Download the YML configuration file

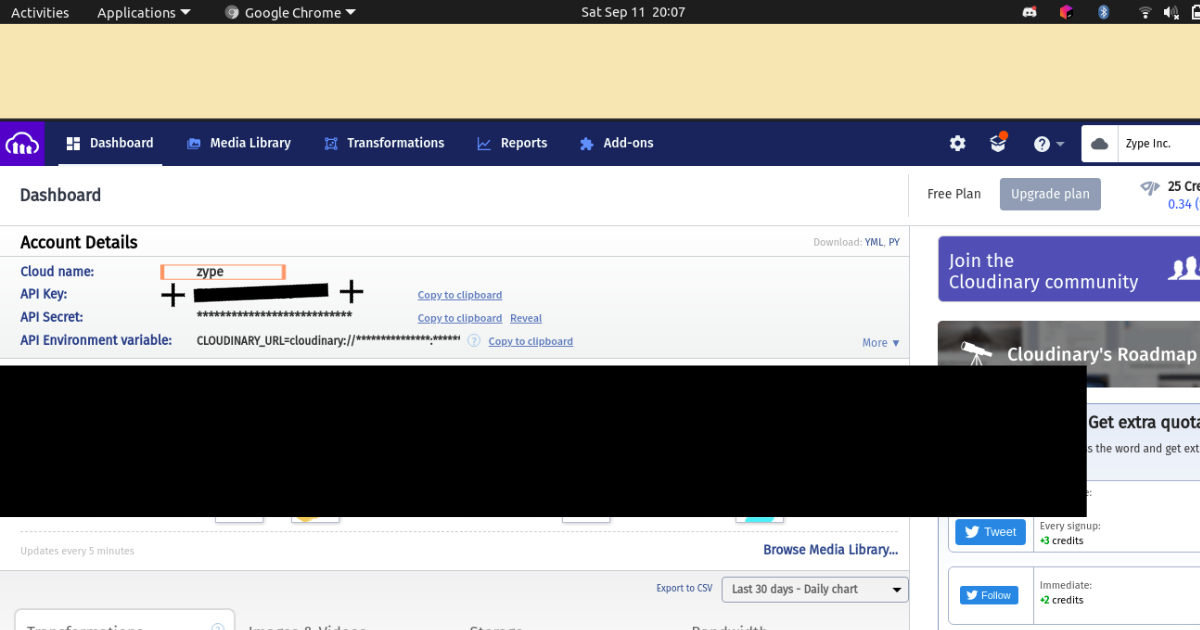coord(874,242)
